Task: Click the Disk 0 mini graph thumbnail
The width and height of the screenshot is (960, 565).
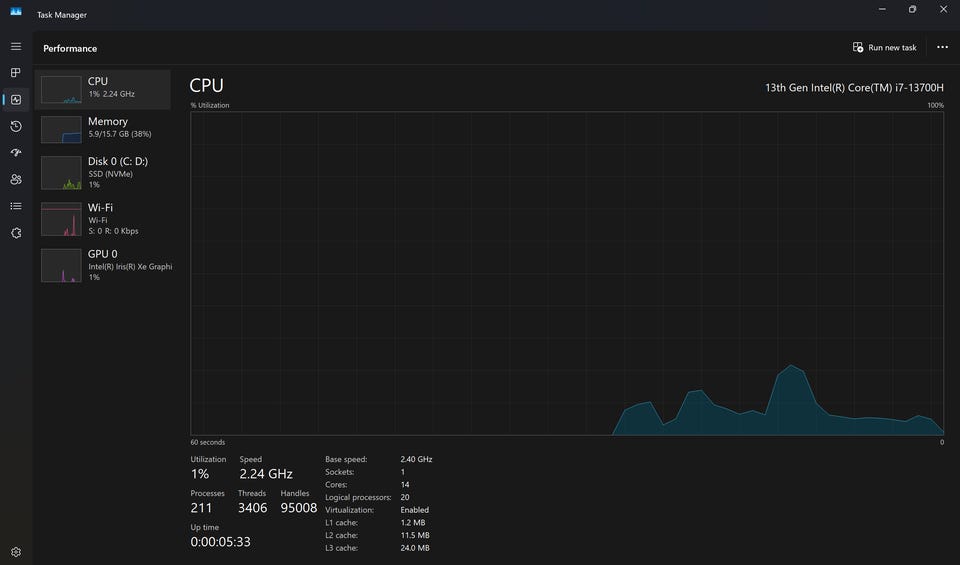Action: (x=61, y=173)
